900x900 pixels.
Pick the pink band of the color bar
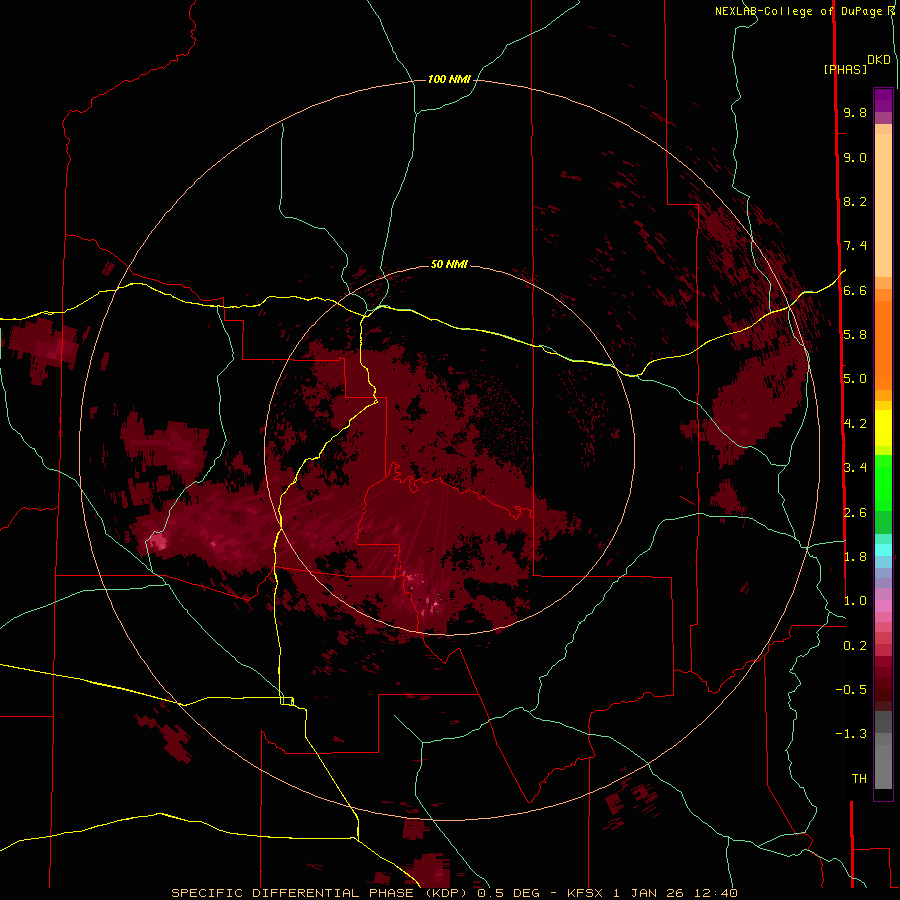click(x=883, y=606)
